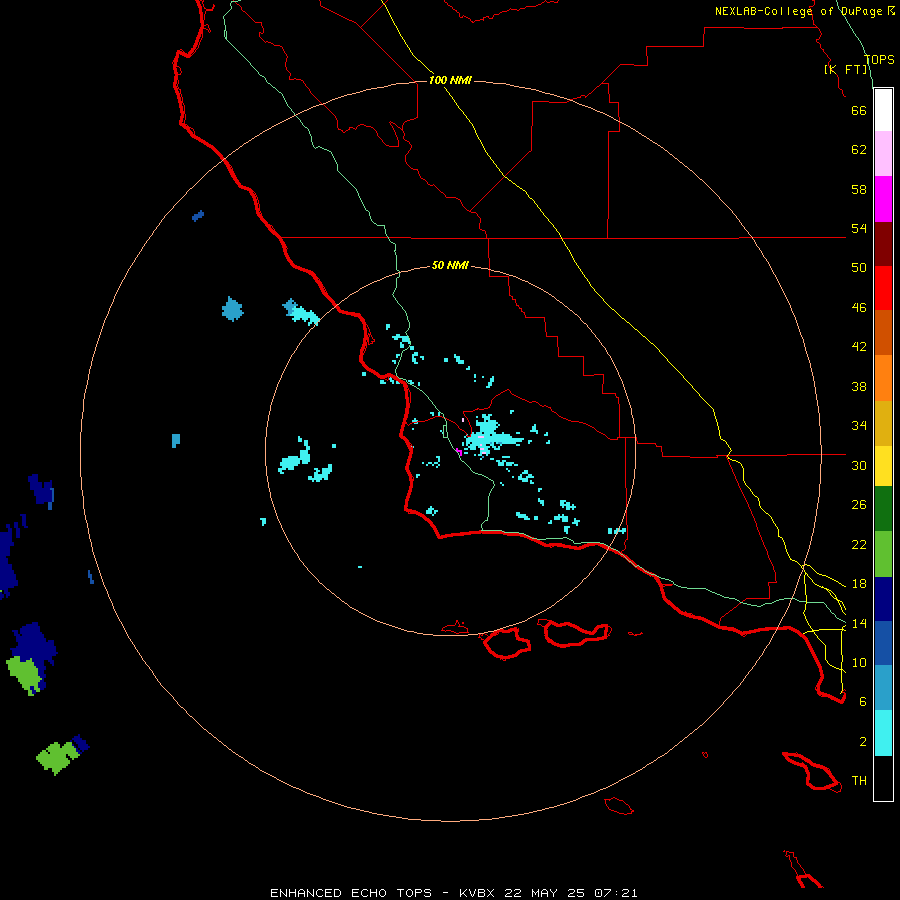Click the '6' legend label
This screenshot has height=900, width=900.
coord(863,702)
